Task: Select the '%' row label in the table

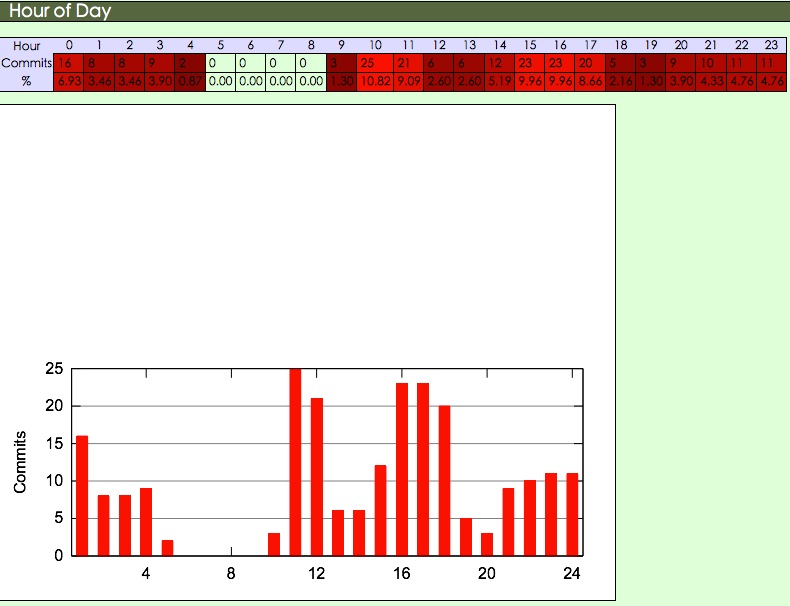Action: 26,81
